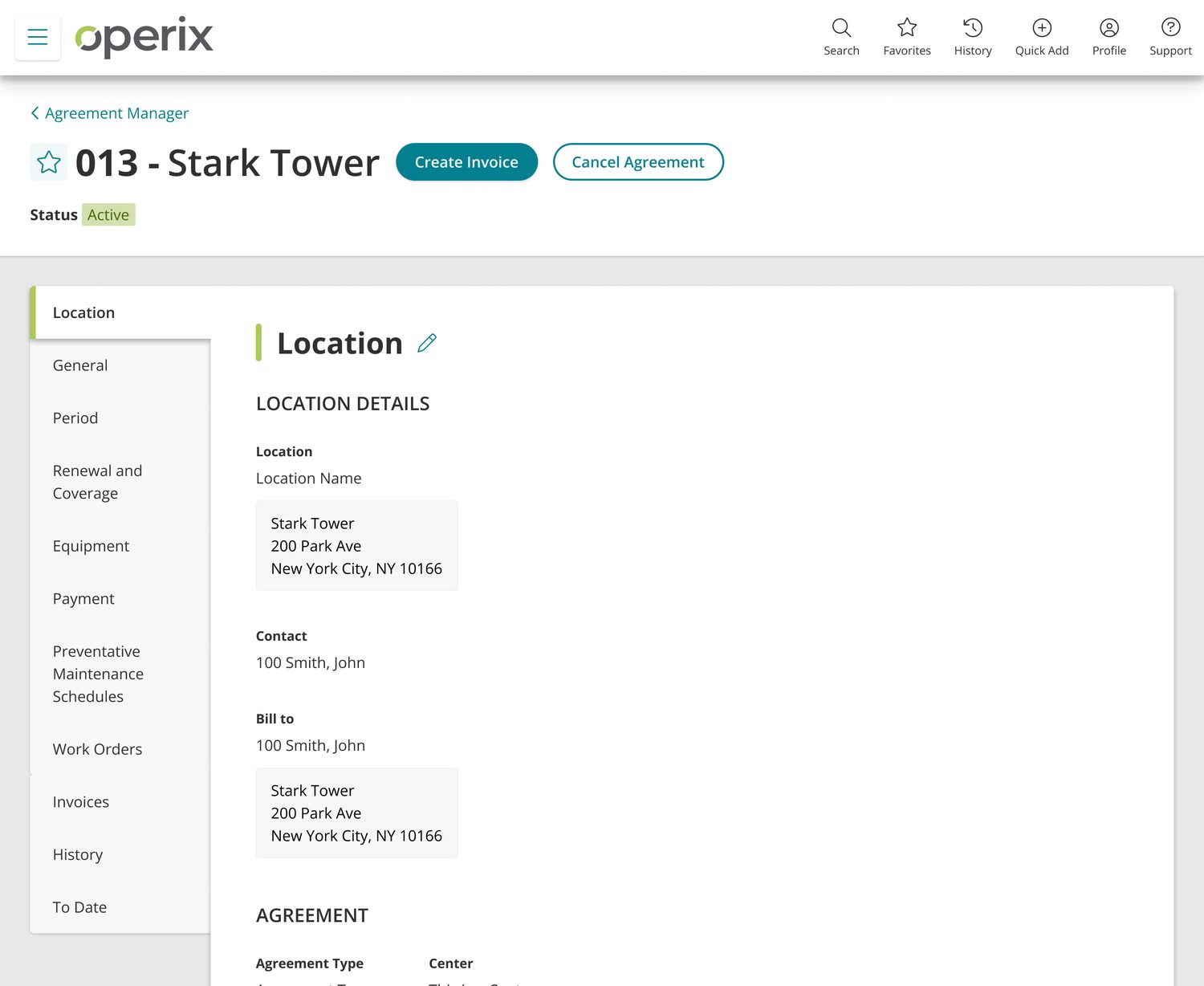Open the History clock icon in header
1204x986 pixels.
[x=973, y=37]
